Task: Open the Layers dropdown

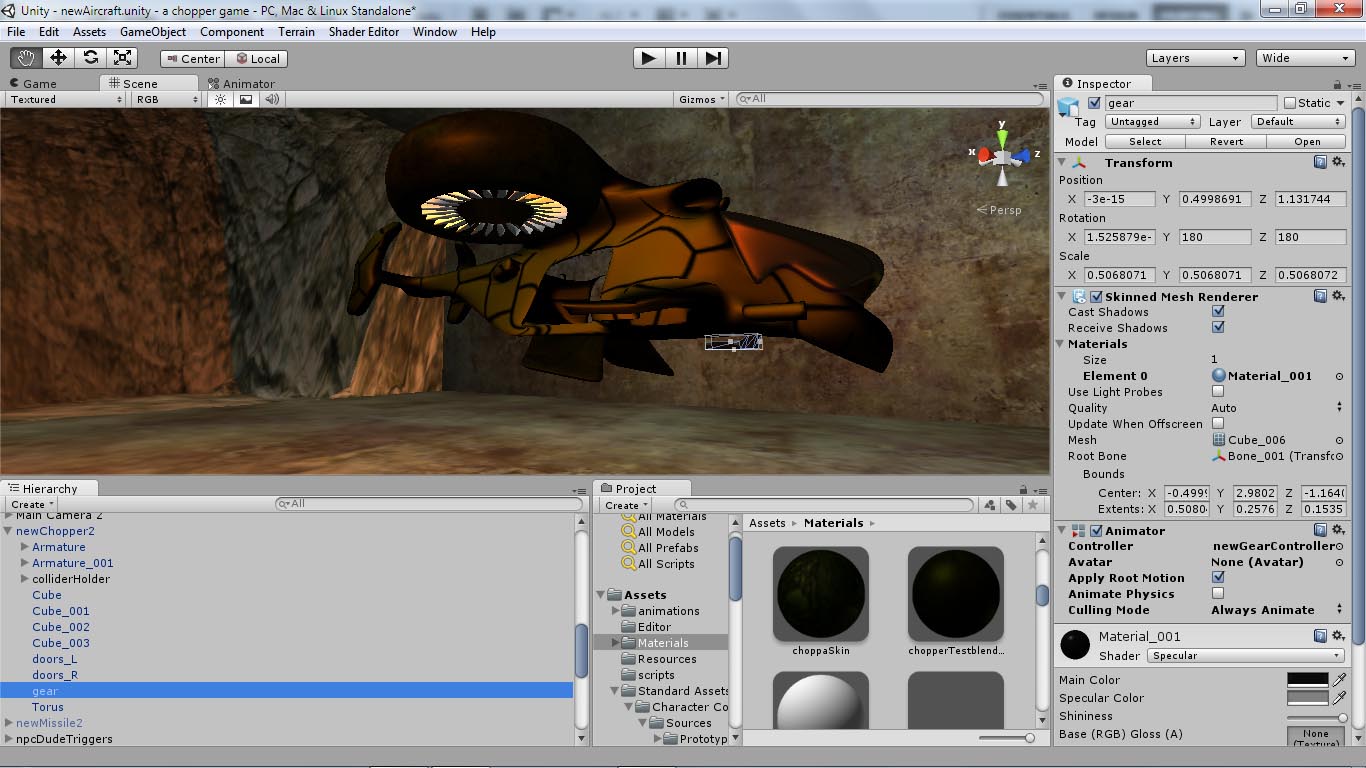Action: (1195, 58)
